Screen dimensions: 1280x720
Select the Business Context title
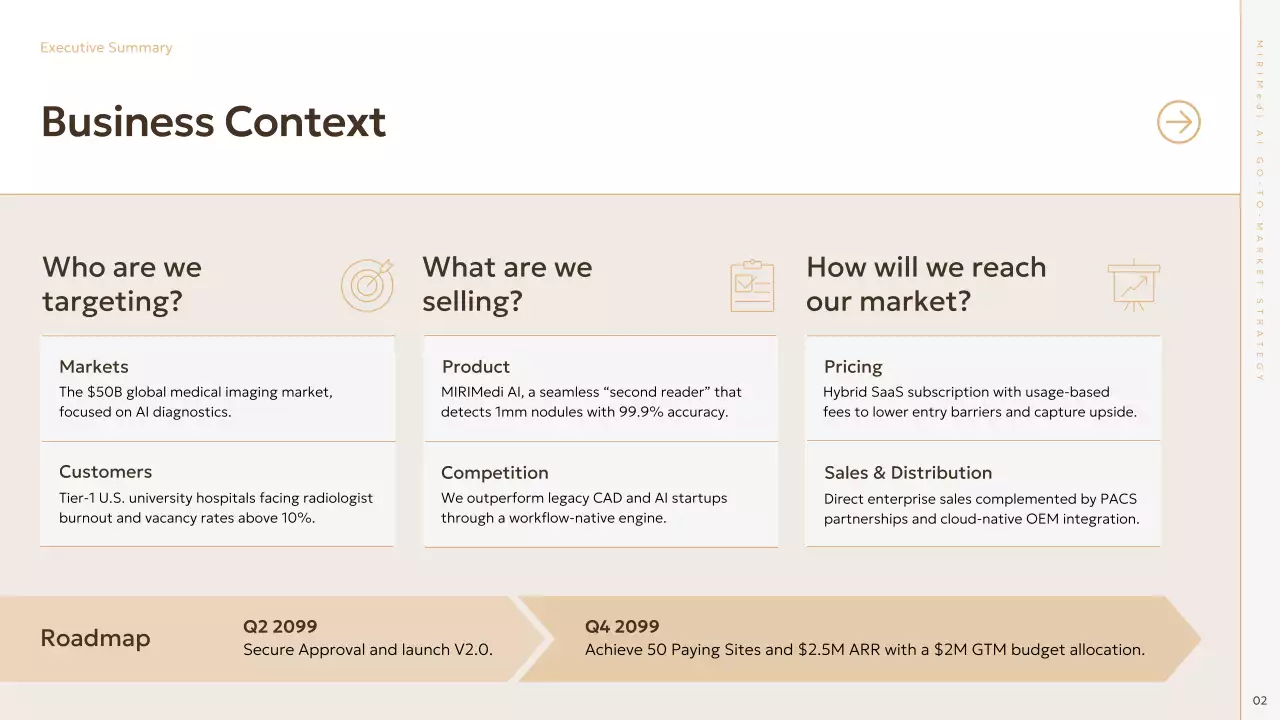213,122
